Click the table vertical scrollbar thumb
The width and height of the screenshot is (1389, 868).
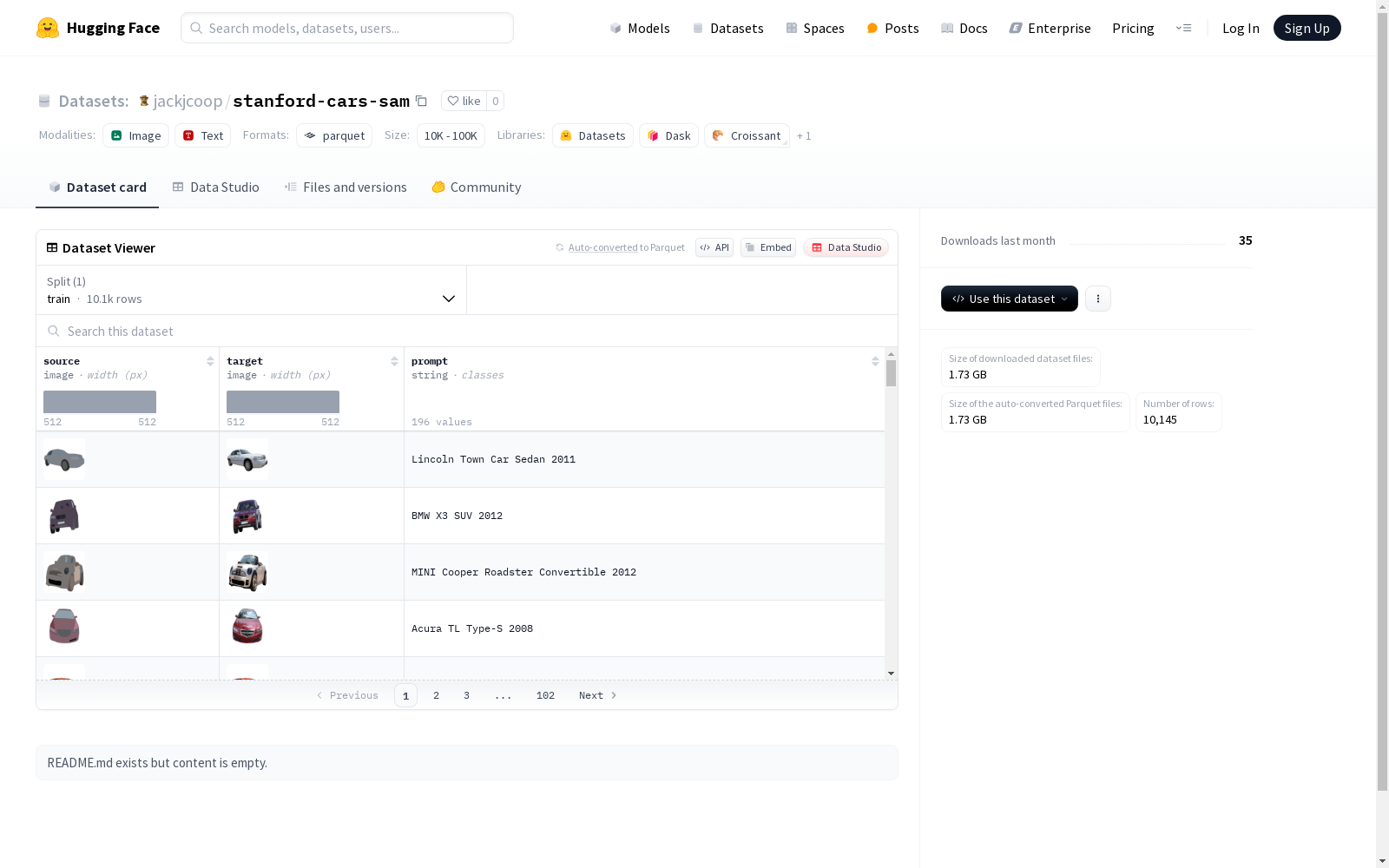coord(891,373)
